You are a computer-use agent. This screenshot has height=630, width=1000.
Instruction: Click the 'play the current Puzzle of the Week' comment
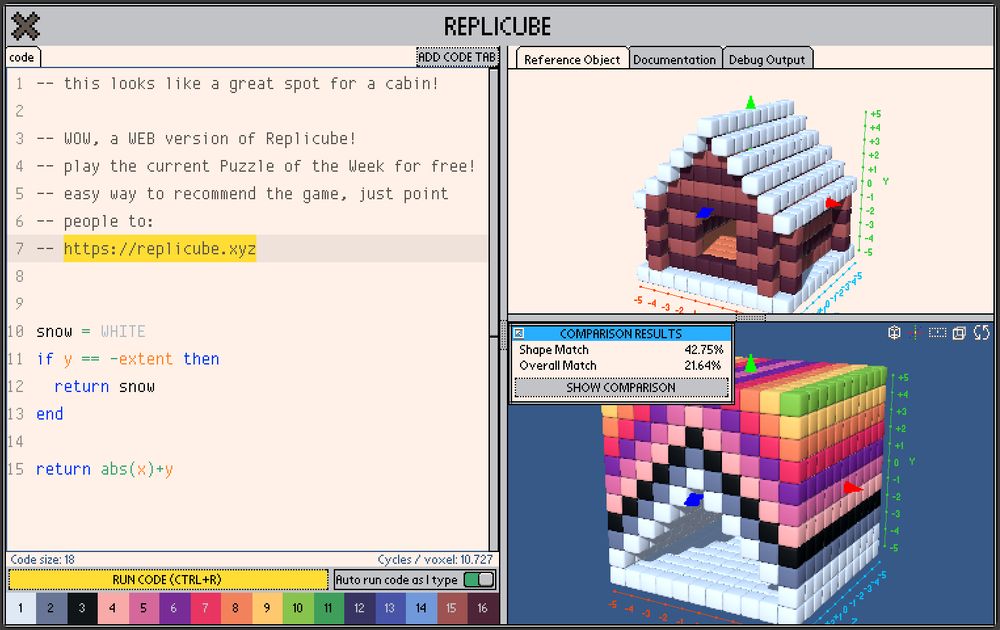pyautogui.click(x=256, y=166)
